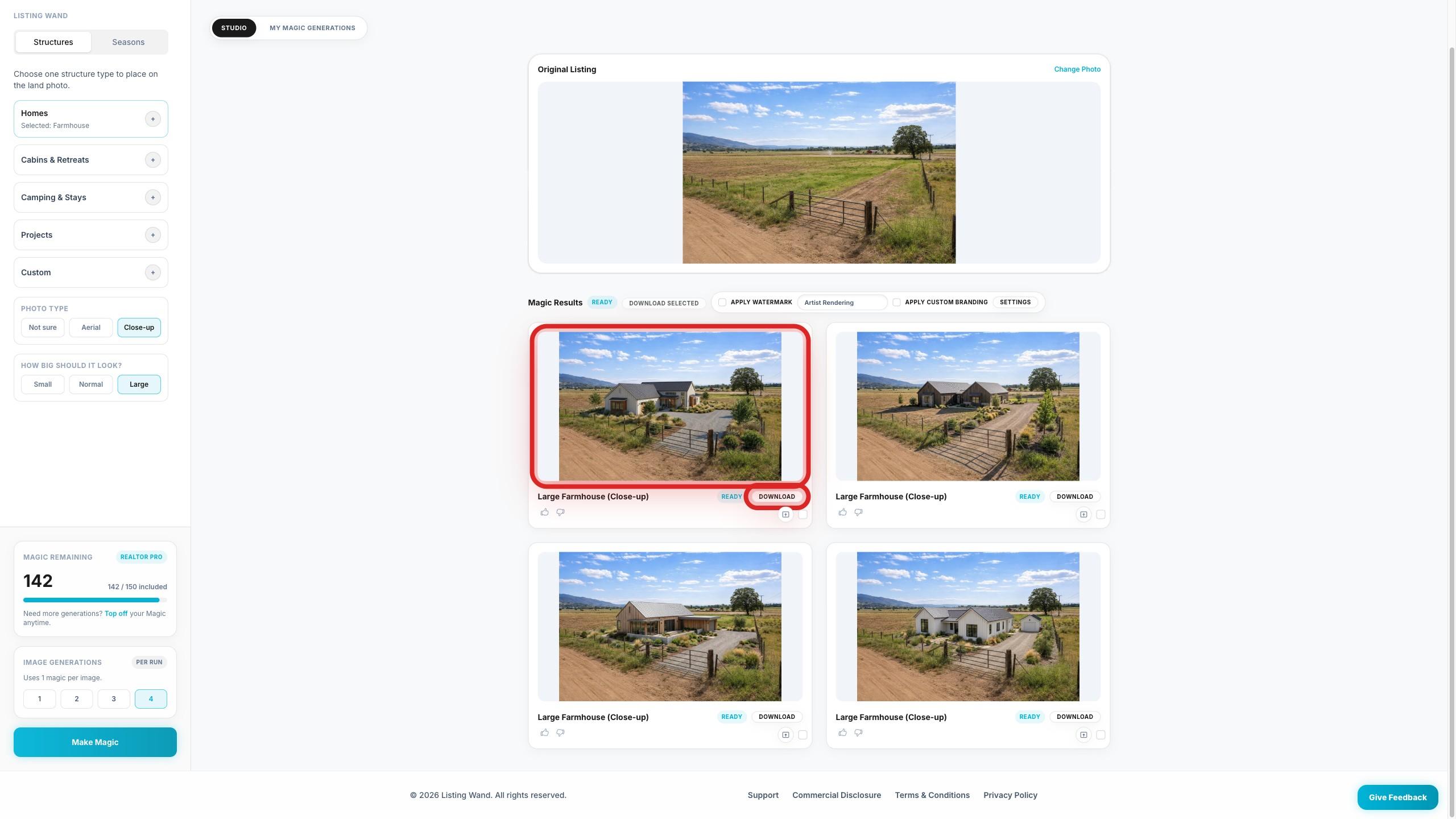The width and height of the screenshot is (1456, 819).
Task: Switch to My Magic Generations tab
Action: [312, 27]
